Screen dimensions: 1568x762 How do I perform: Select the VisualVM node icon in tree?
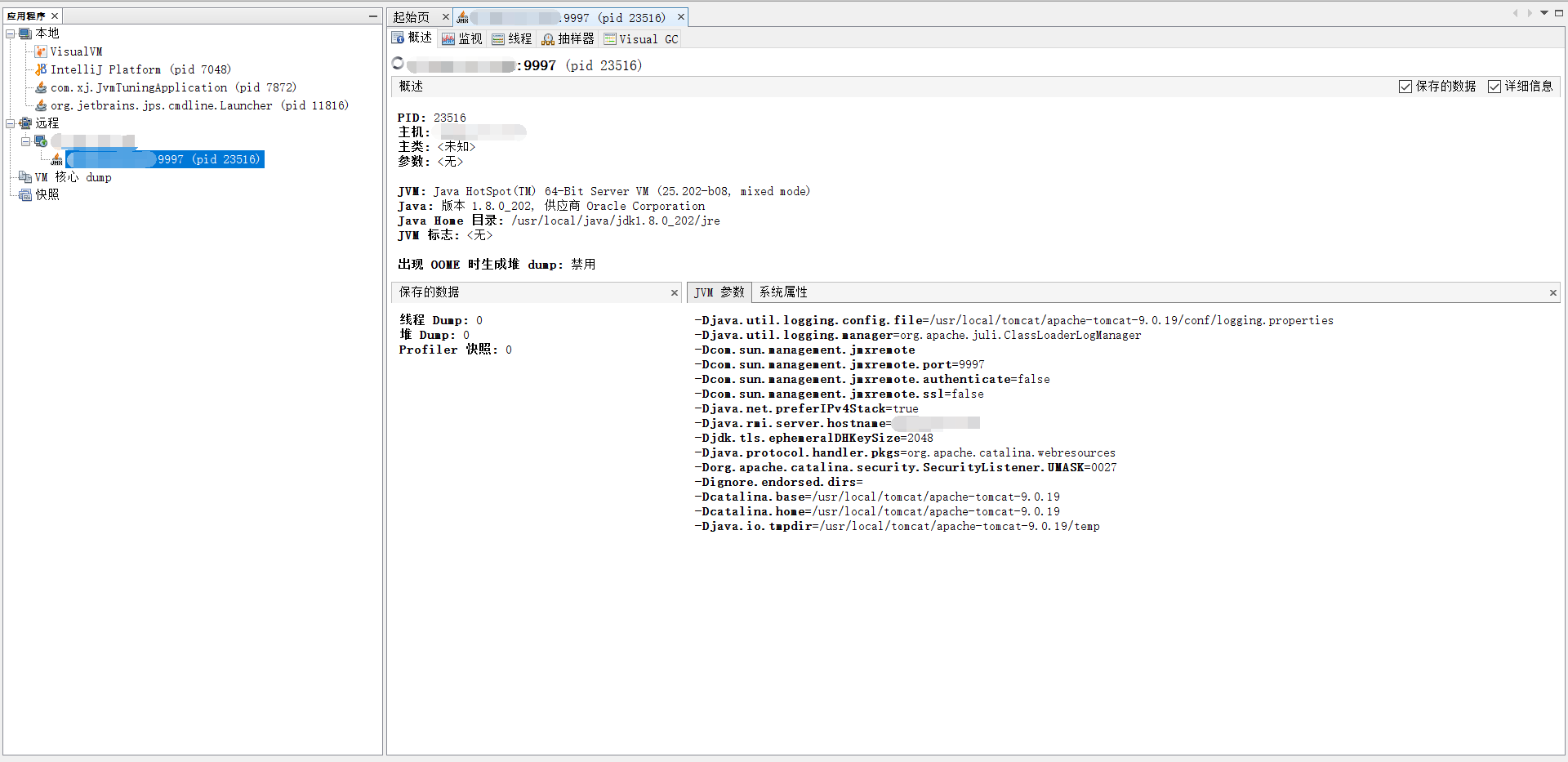[x=41, y=51]
